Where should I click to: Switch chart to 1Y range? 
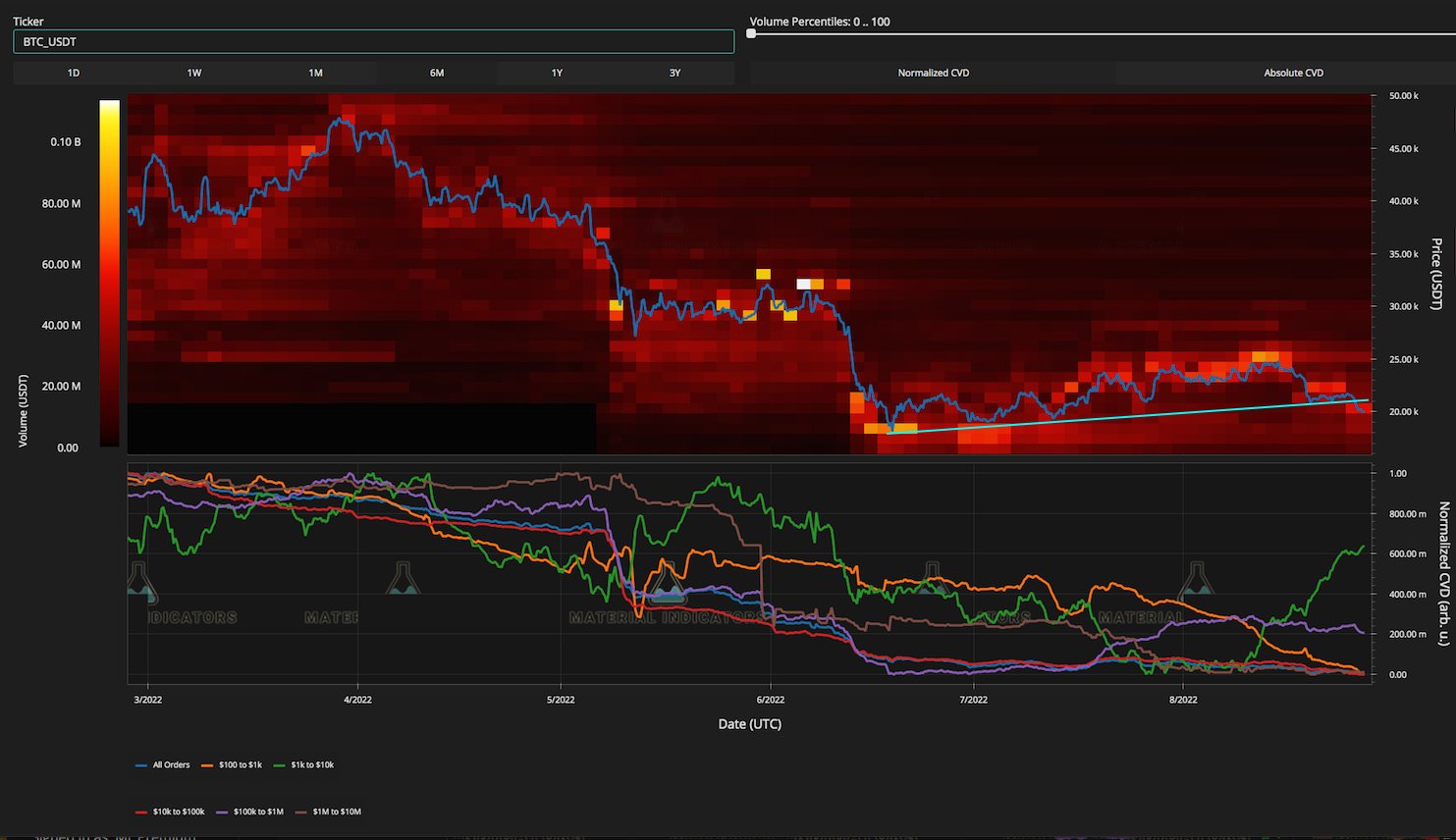click(x=557, y=73)
